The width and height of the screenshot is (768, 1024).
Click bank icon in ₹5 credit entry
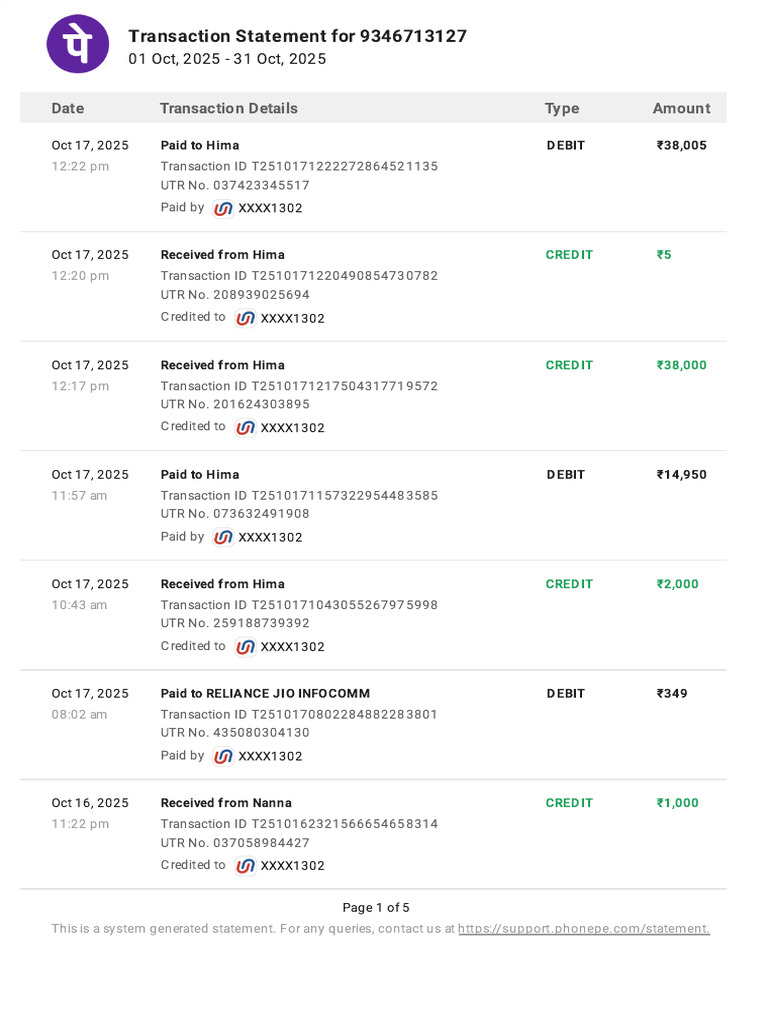pyautogui.click(x=246, y=318)
